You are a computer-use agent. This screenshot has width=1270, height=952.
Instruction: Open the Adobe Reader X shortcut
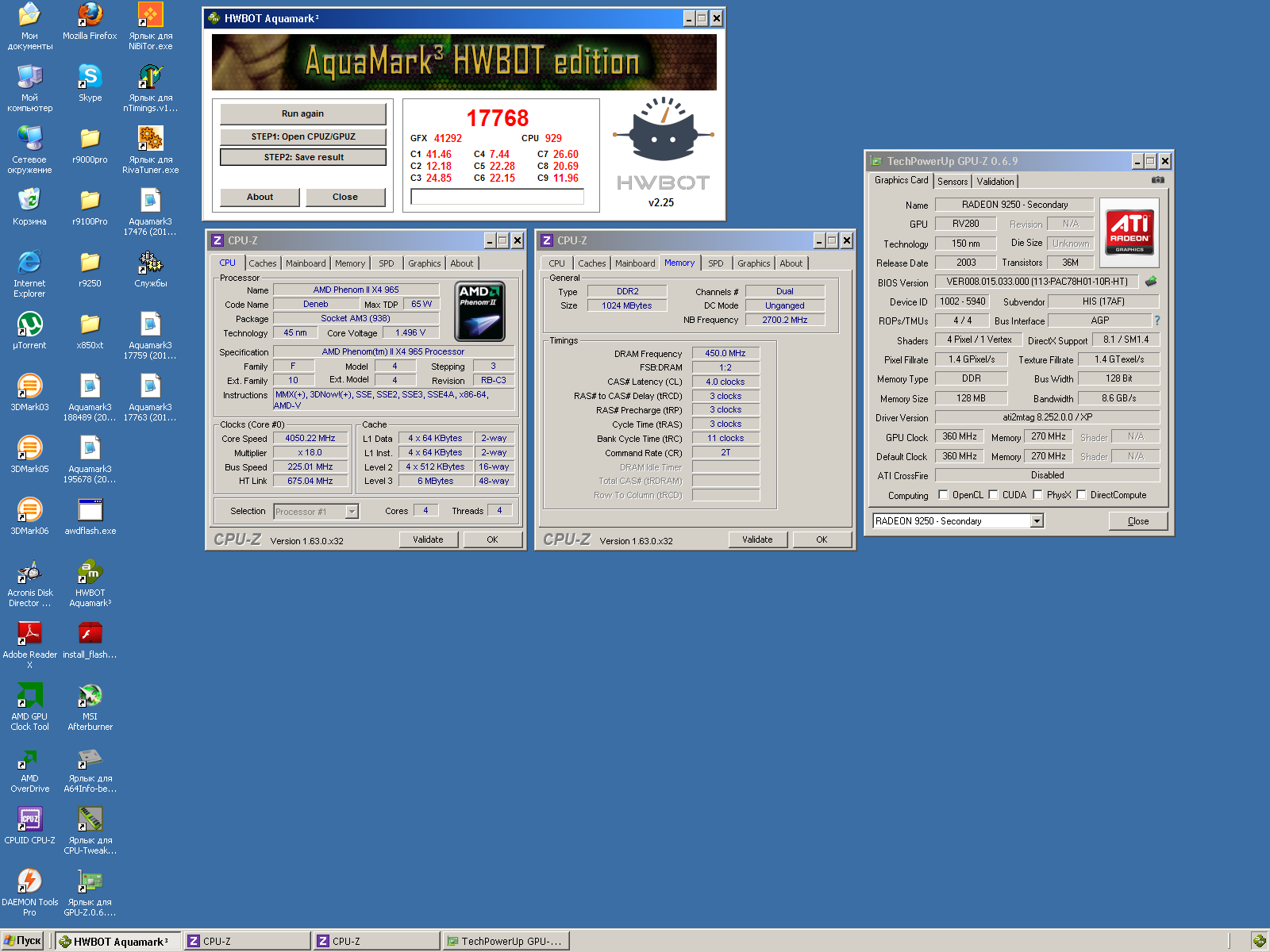click(x=29, y=645)
